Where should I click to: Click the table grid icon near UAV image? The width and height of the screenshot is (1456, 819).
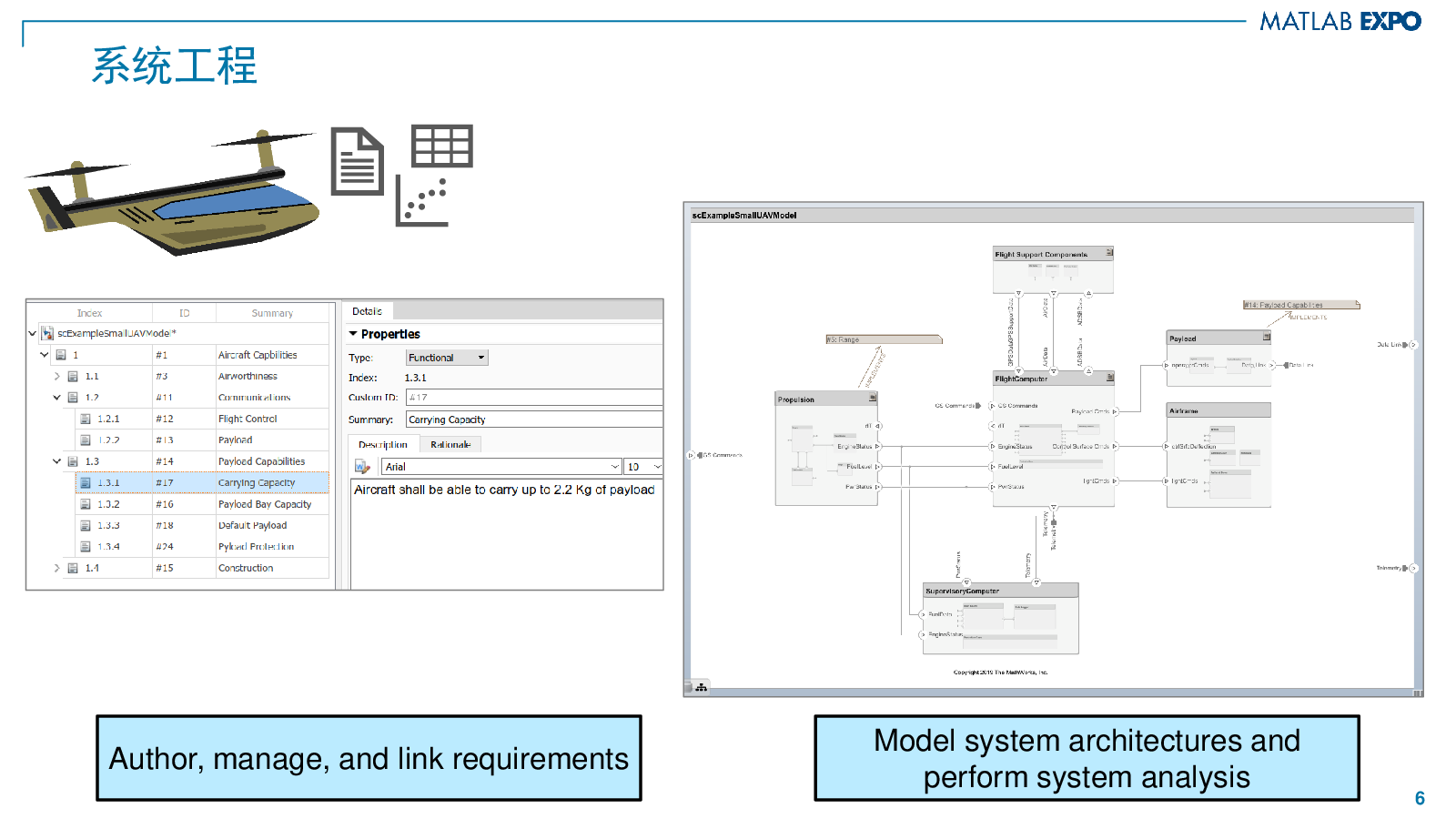(442, 146)
